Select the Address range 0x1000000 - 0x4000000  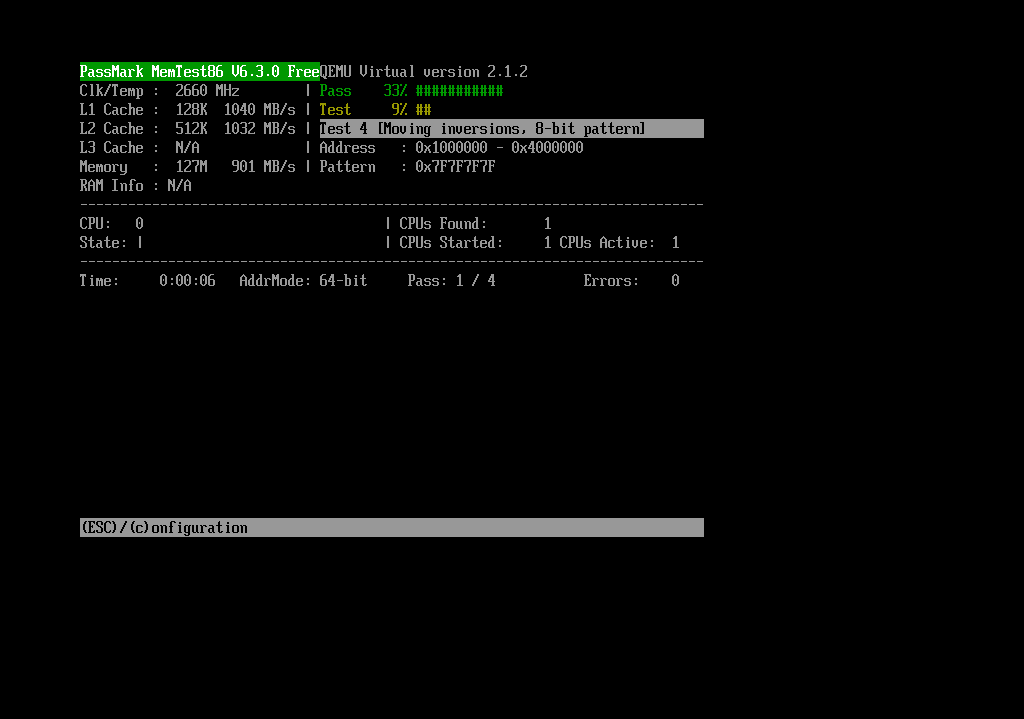coord(500,148)
